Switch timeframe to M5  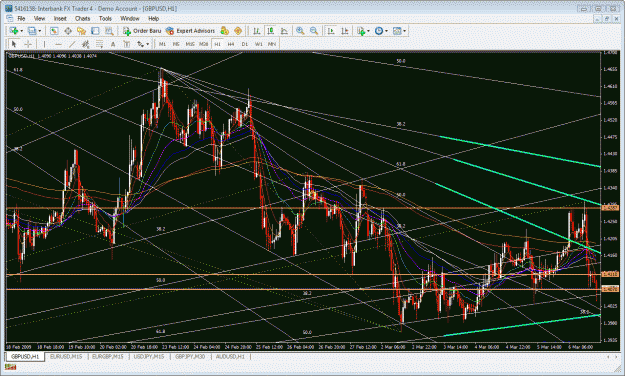176,44
